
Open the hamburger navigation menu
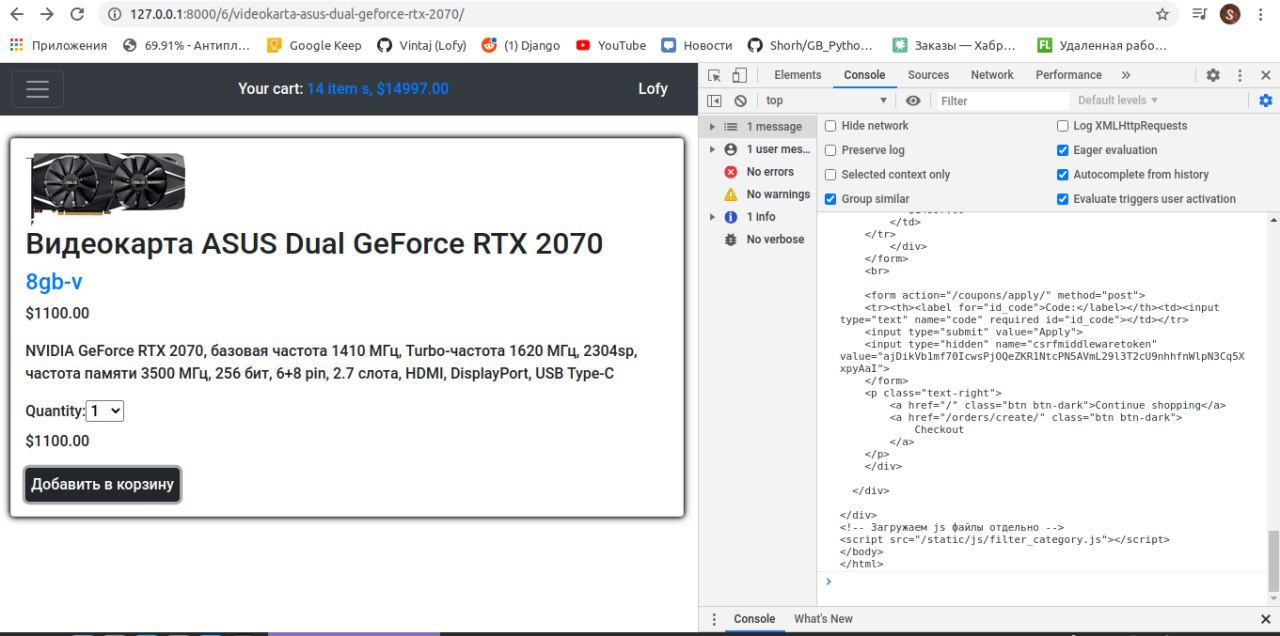coord(37,89)
